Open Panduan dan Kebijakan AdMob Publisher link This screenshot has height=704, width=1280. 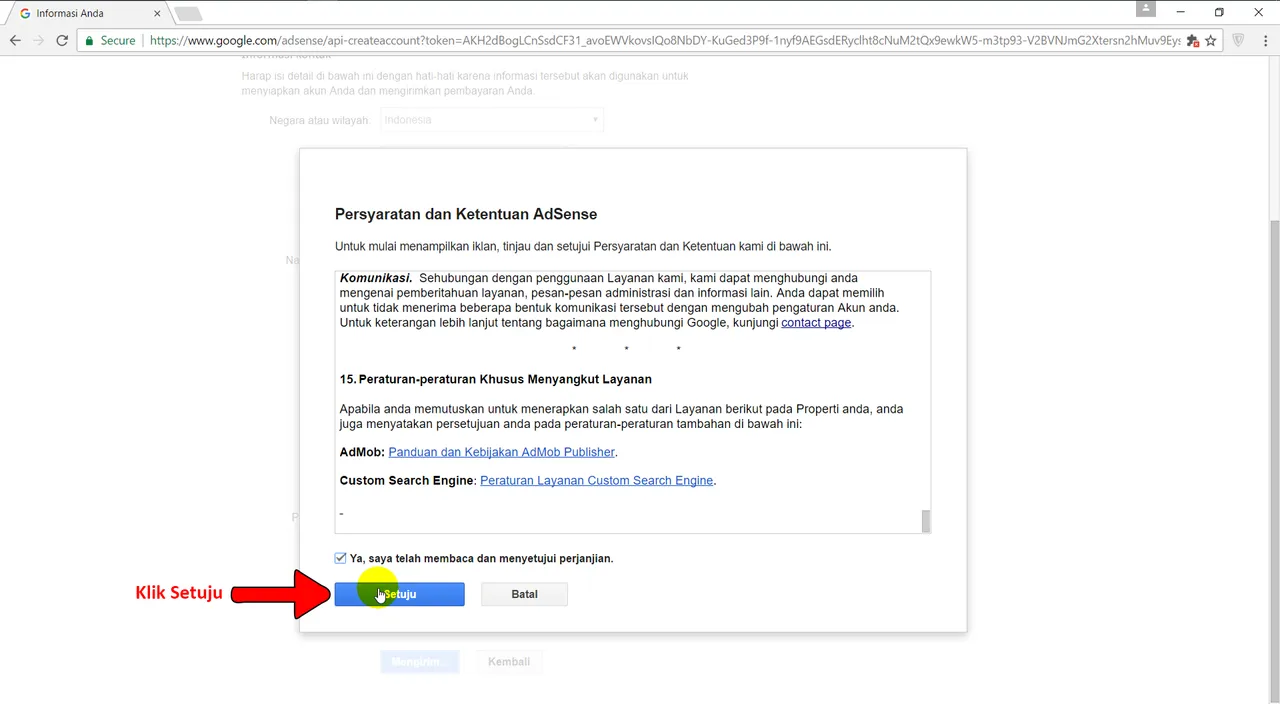(502, 452)
